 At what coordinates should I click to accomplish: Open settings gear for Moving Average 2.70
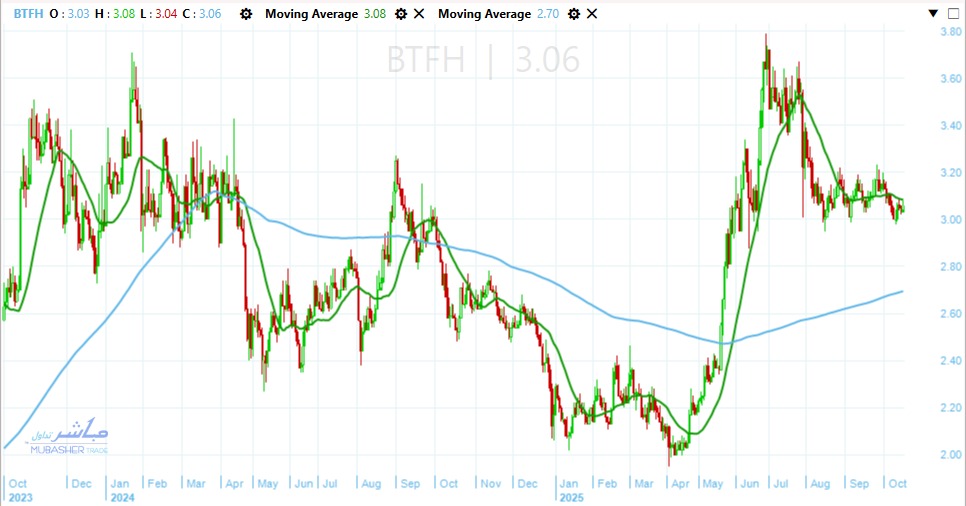click(x=574, y=14)
